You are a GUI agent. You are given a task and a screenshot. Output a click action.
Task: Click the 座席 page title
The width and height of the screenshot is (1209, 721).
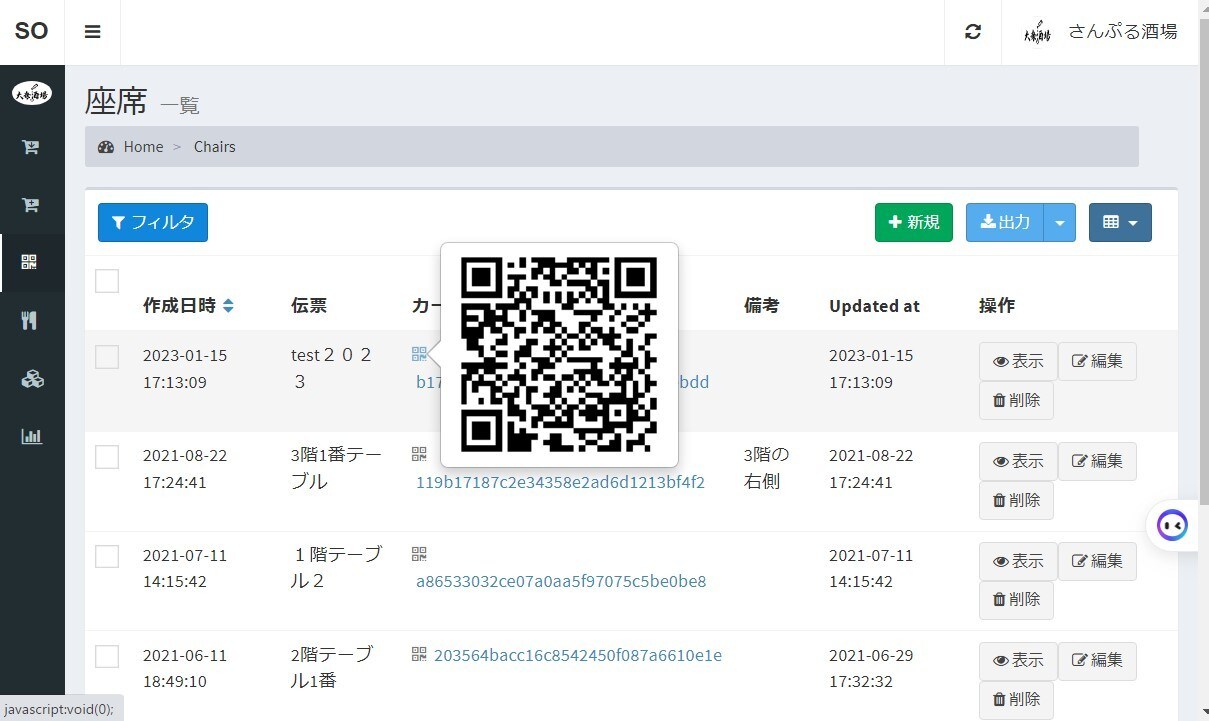pos(116,101)
